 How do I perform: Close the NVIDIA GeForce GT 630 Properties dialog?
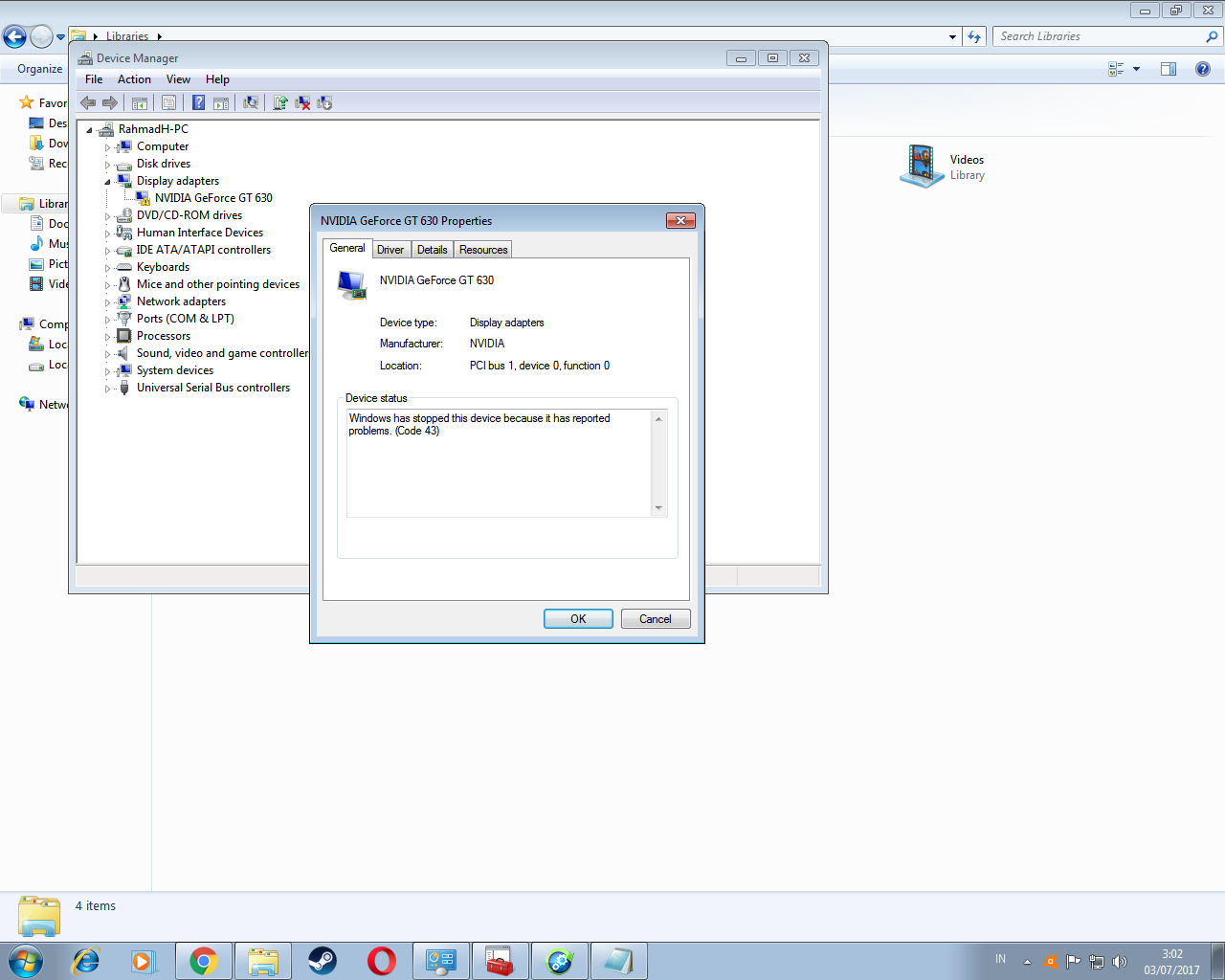click(680, 220)
